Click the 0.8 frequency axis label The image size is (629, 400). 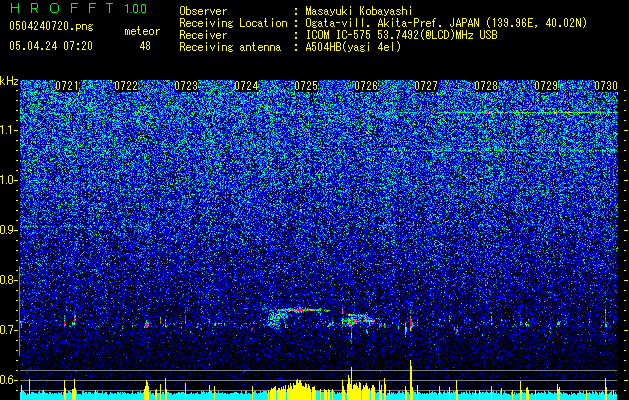[8, 280]
